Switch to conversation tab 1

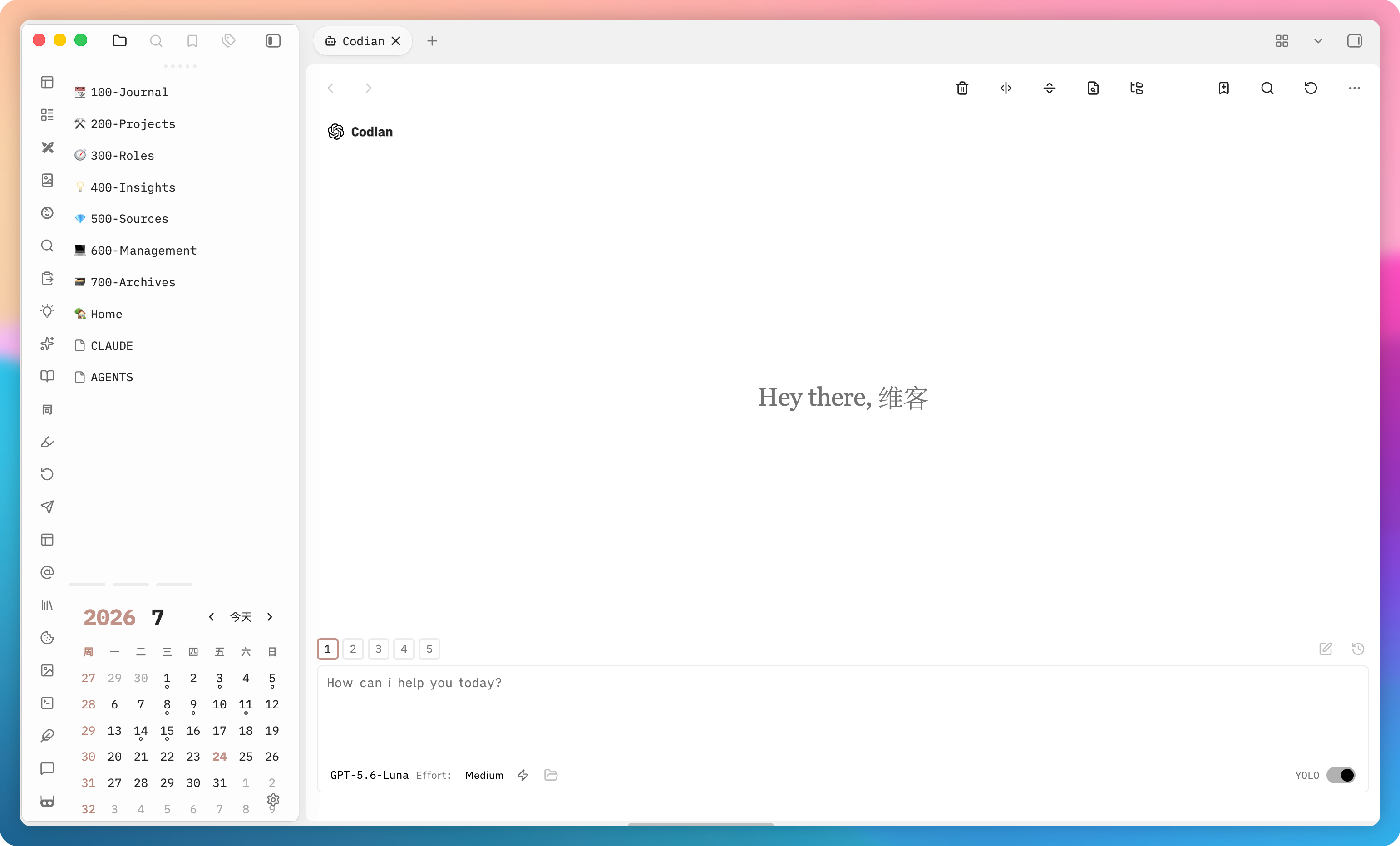[328, 649]
